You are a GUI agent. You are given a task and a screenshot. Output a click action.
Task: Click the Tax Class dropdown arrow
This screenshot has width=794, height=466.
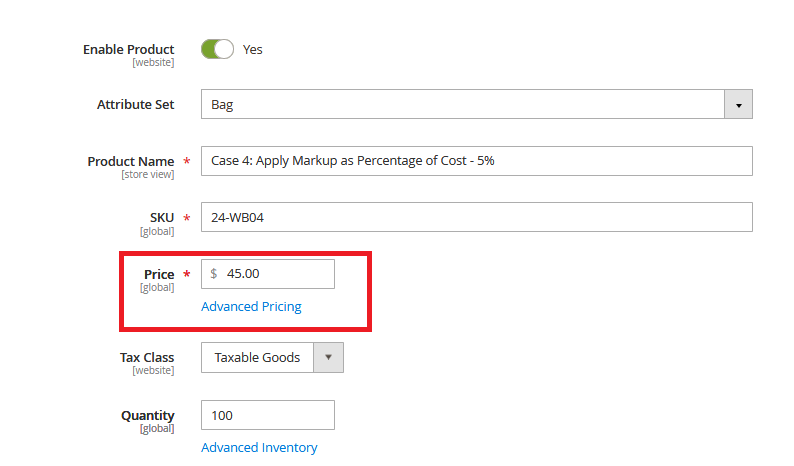coord(329,357)
